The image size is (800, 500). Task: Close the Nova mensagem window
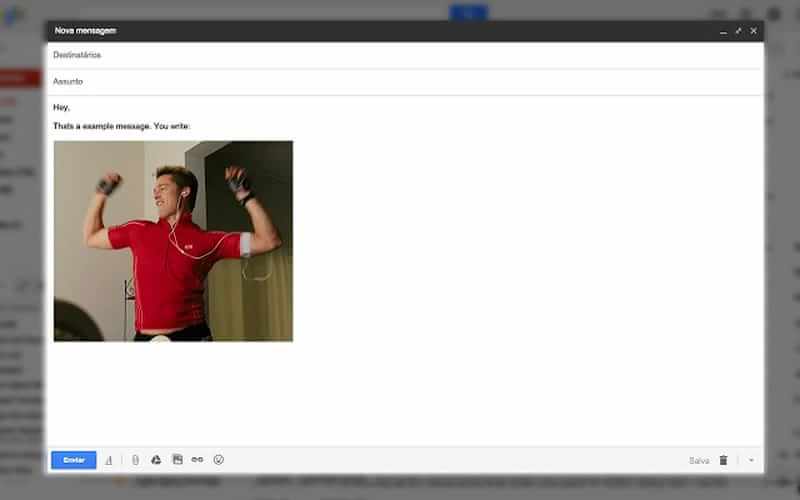pos(754,31)
